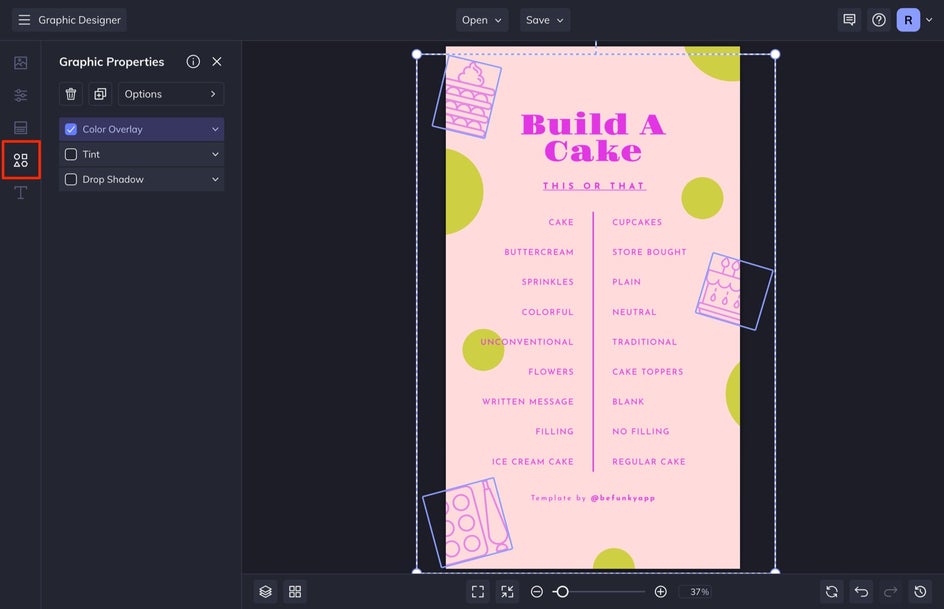Open the Save dropdown menu
This screenshot has width=944, height=609.
[545, 20]
